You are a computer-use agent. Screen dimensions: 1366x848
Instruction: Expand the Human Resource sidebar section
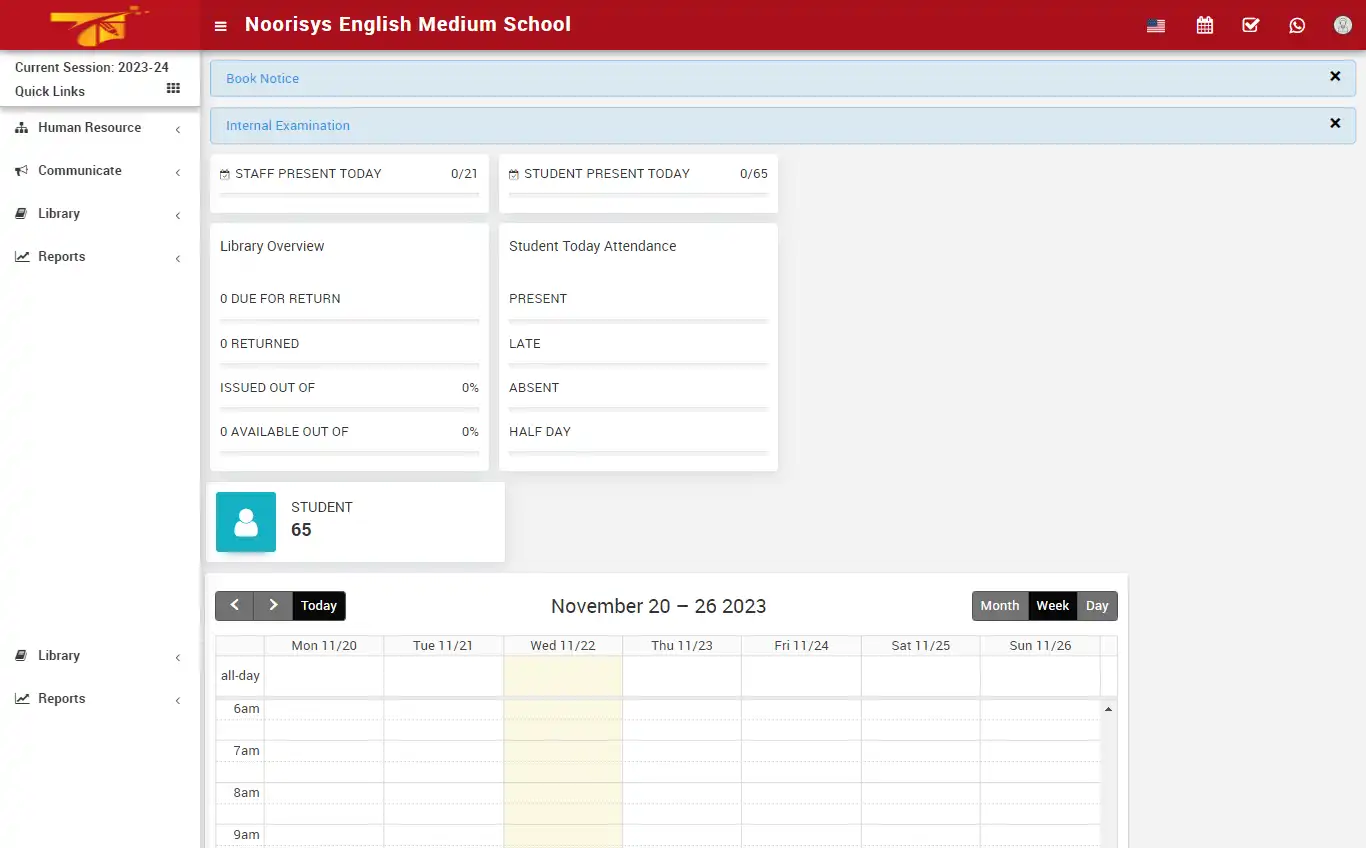click(x=89, y=128)
